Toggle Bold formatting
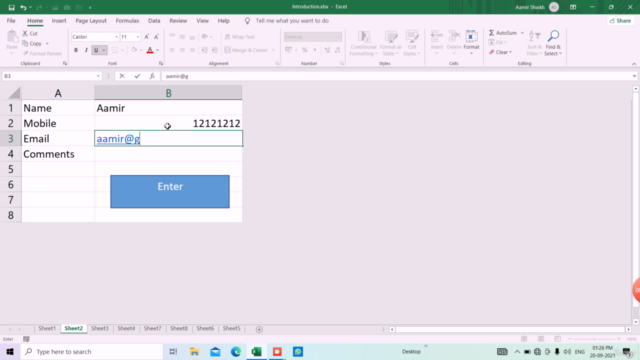 76,50
